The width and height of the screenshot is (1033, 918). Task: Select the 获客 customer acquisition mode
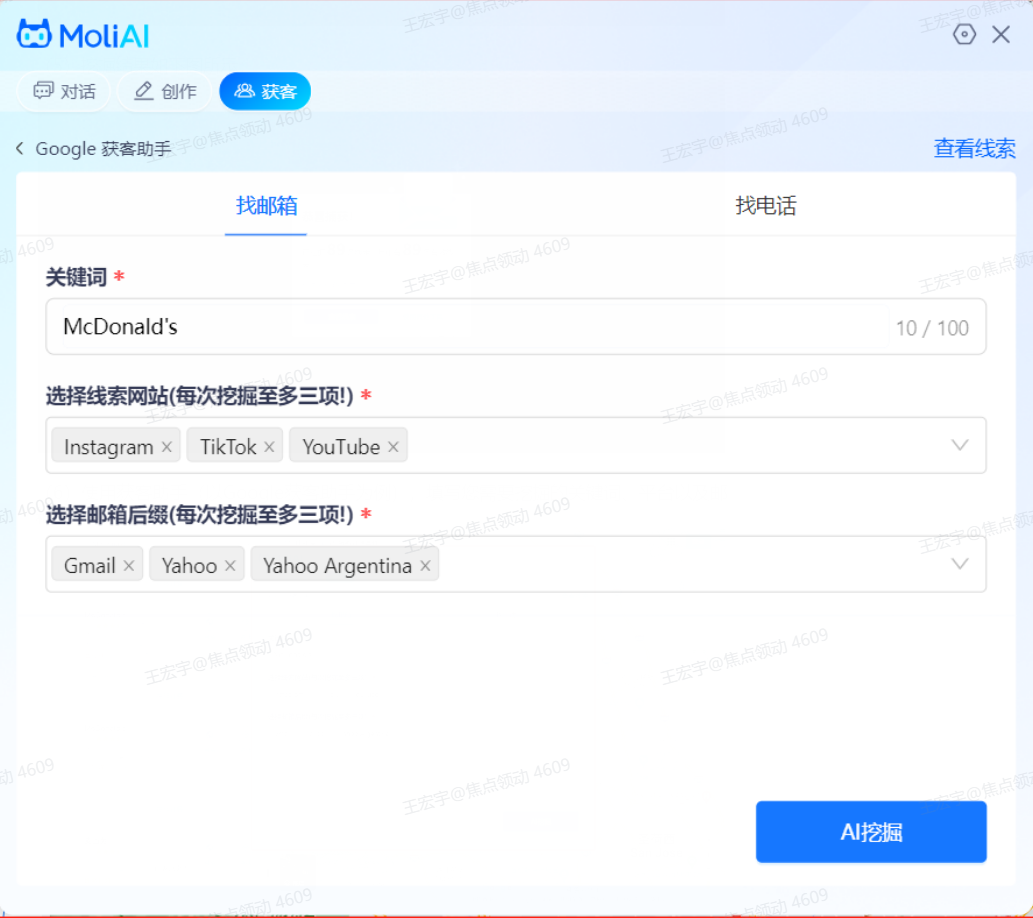pyautogui.click(x=266, y=92)
